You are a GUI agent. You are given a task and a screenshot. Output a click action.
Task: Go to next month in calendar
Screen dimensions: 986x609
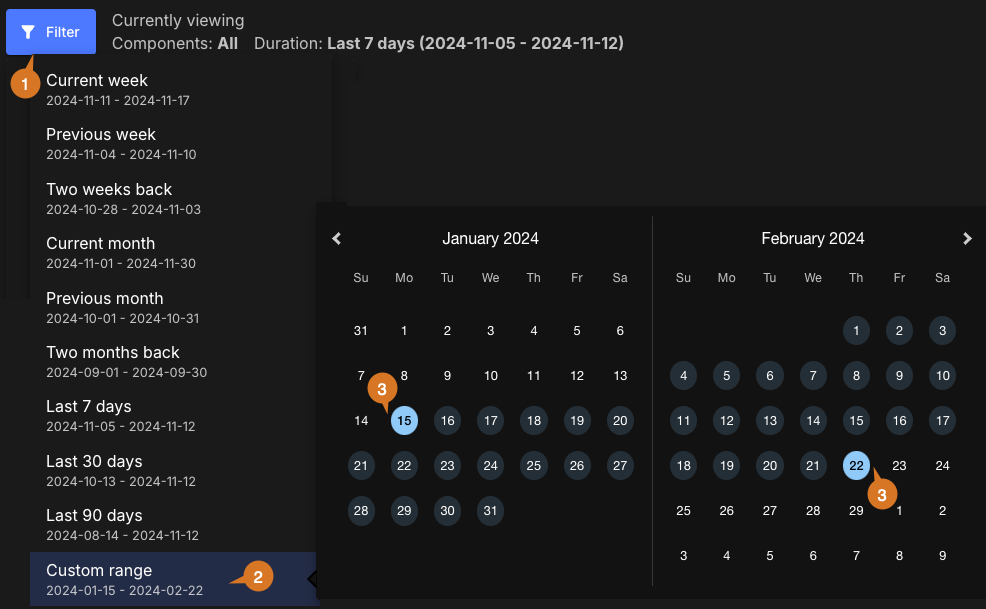[x=967, y=239]
